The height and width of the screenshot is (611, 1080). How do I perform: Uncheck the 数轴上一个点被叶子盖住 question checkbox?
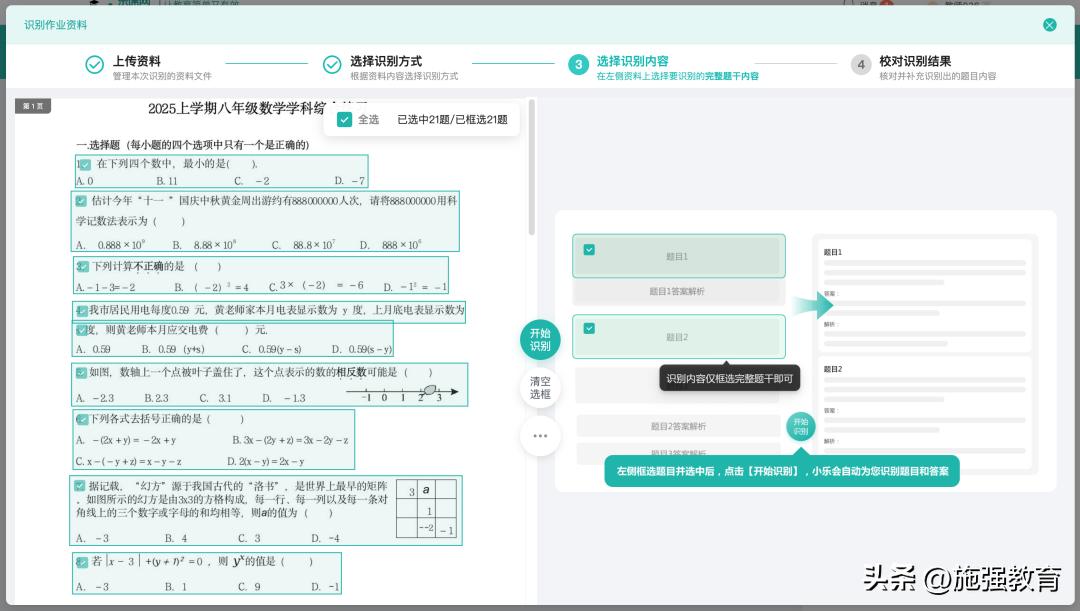click(81, 373)
